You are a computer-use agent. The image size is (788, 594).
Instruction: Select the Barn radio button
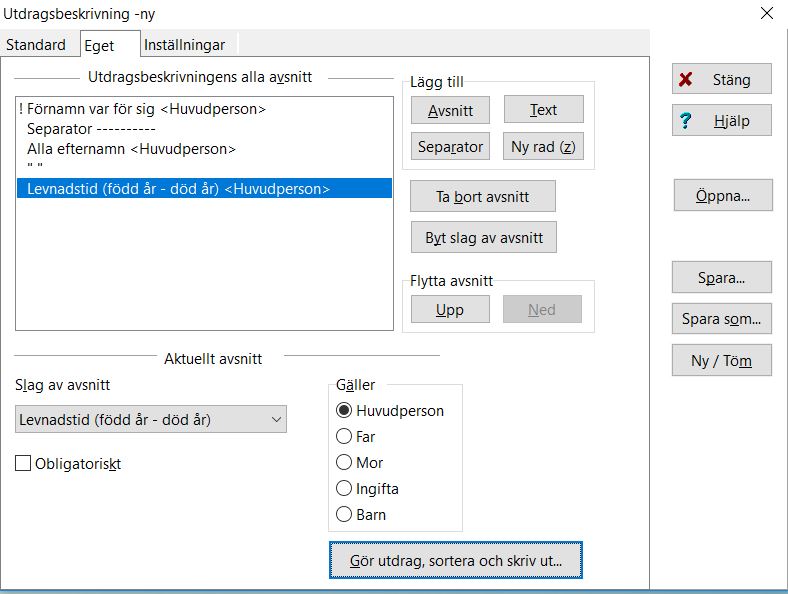click(x=345, y=515)
